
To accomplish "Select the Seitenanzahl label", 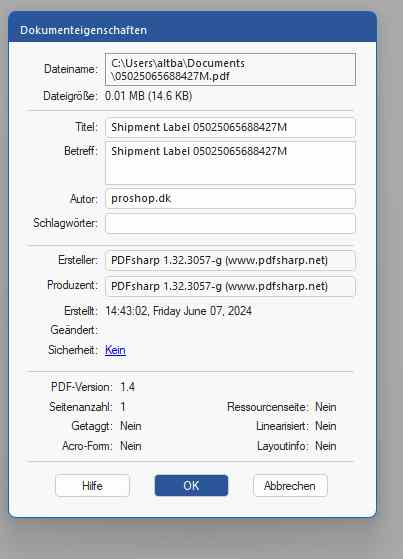I will [81, 407].
